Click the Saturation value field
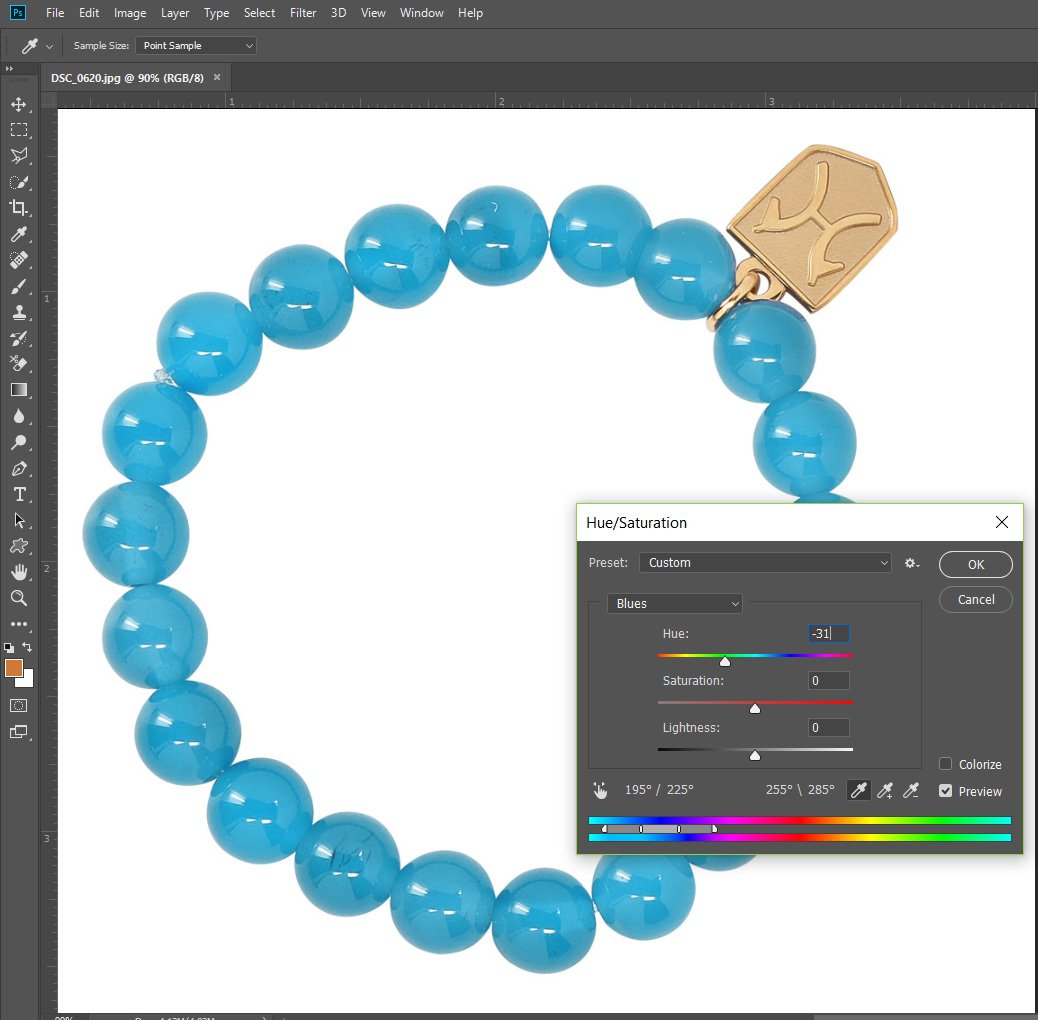This screenshot has width=1038, height=1020. click(829, 680)
